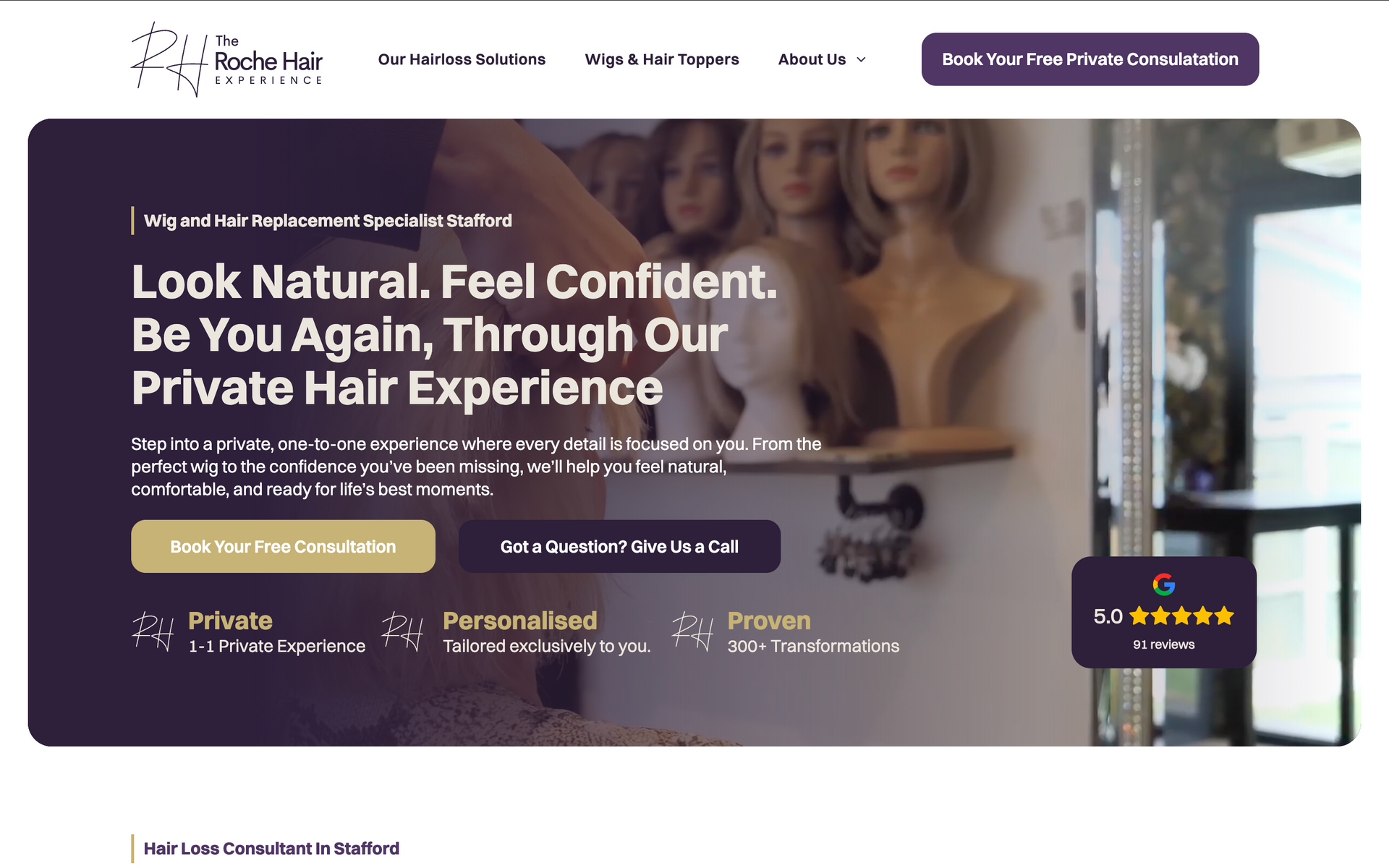Open the 91 reviews link
Image resolution: width=1389 pixels, height=868 pixels.
1163,644
